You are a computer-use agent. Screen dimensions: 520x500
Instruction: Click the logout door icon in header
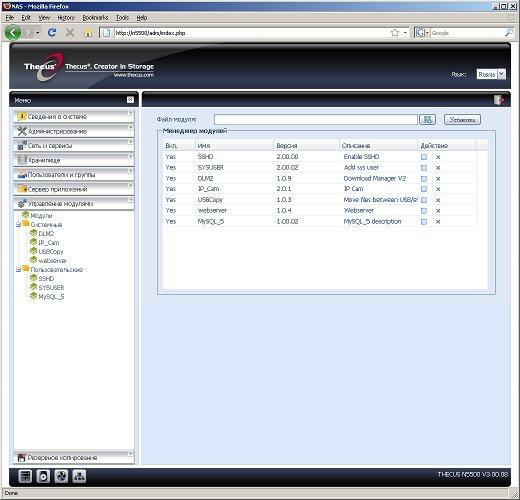(x=498, y=100)
